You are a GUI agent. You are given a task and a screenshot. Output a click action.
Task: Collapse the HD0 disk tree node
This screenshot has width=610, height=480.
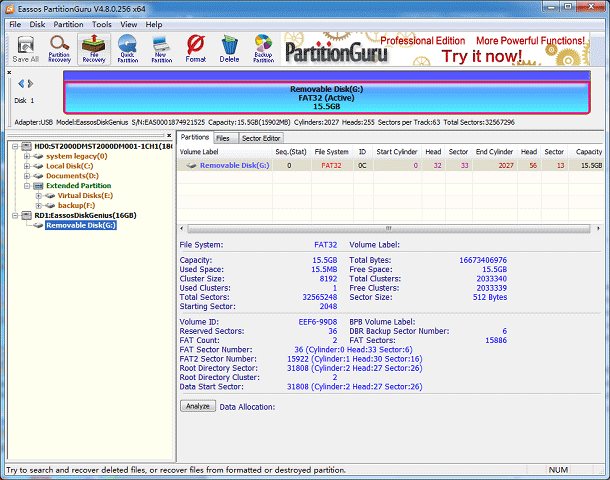pyautogui.click(x=15, y=146)
